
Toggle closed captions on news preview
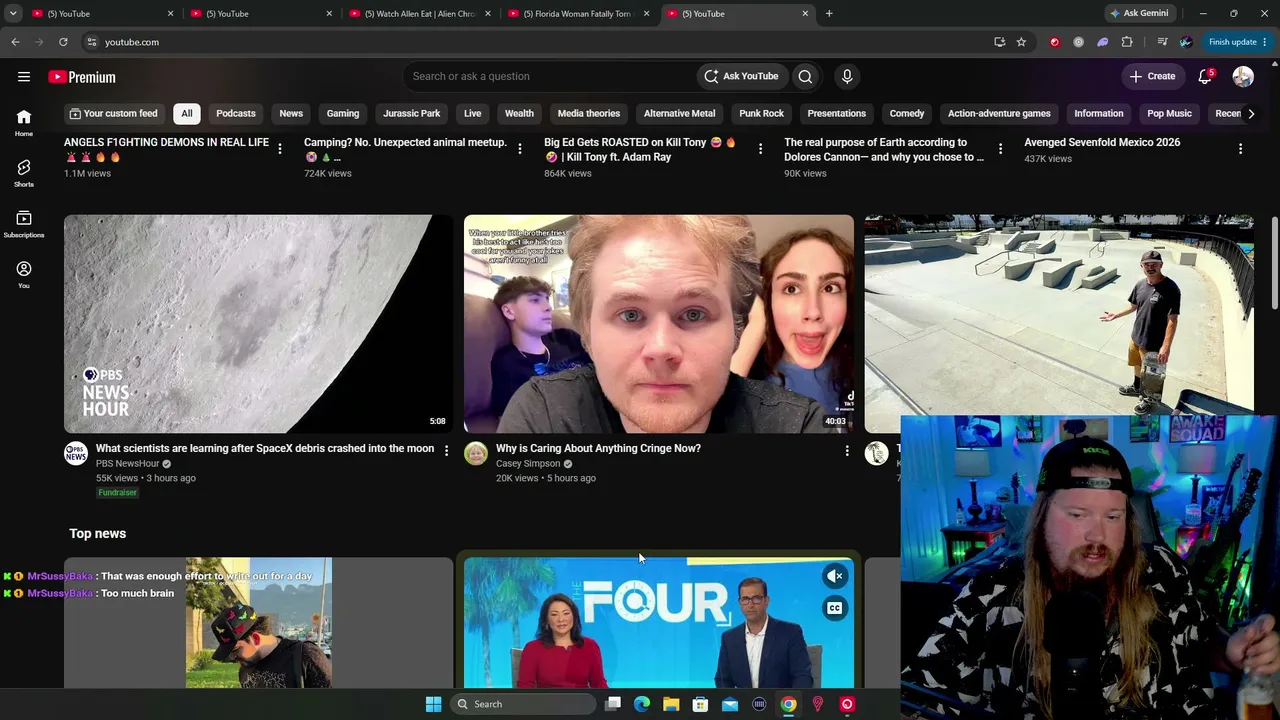(835, 608)
